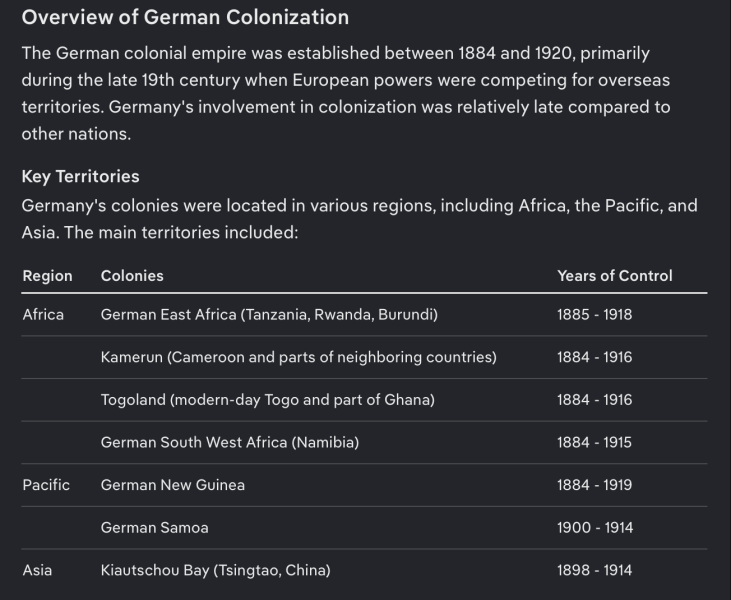This screenshot has width=731, height=600.
Task: Select the 'Years of Control' column header
Action: [614, 276]
